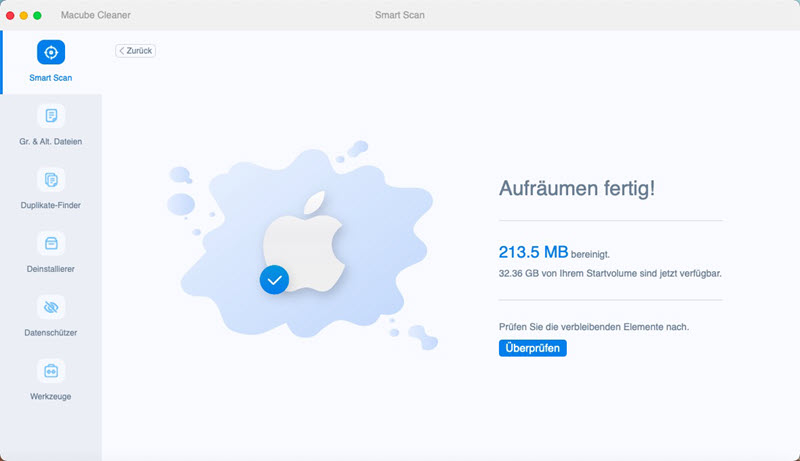
Task: Open the Werkzeuge toolbox icon
Action: pyautogui.click(x=51, y=371)
